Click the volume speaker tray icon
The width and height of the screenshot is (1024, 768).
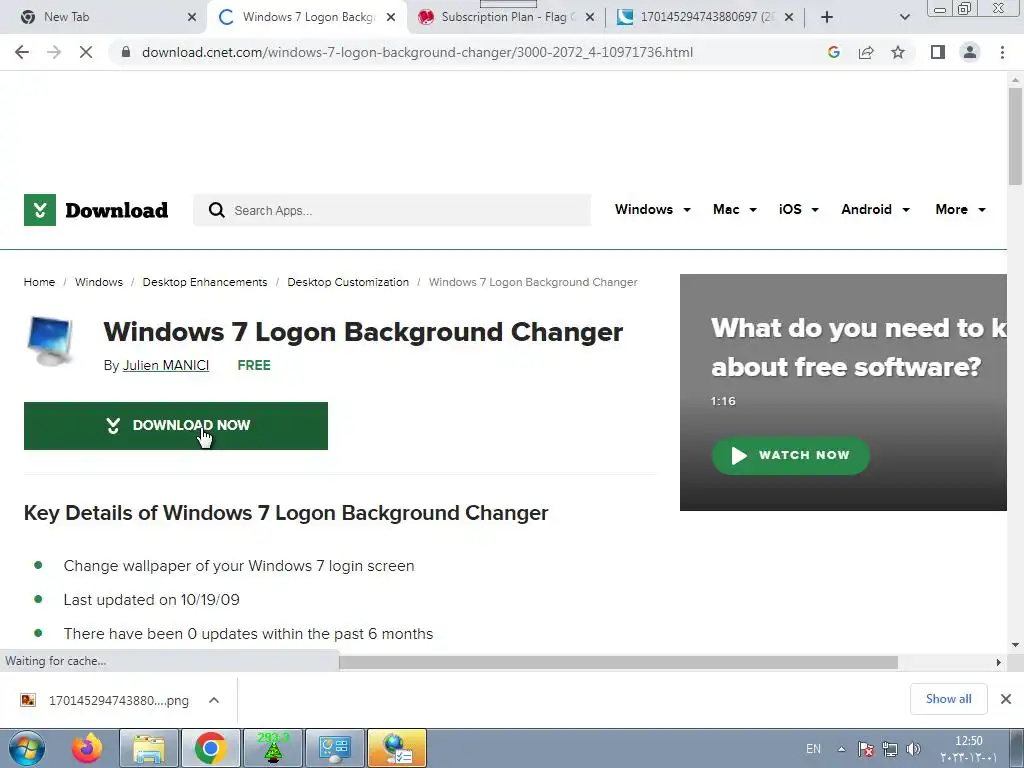(x=914, y=749)
